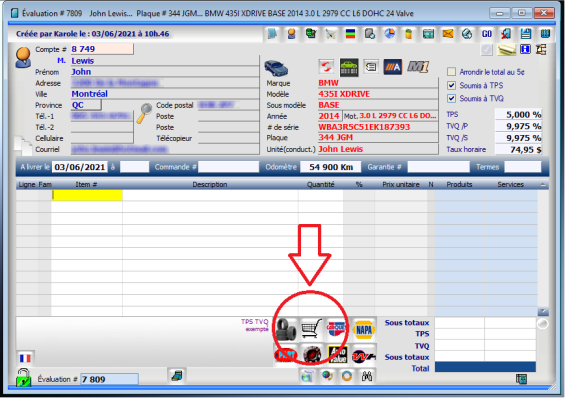Click the grid scroll up arrow
This screenshot has width=565, height=398.
(543, 184)
